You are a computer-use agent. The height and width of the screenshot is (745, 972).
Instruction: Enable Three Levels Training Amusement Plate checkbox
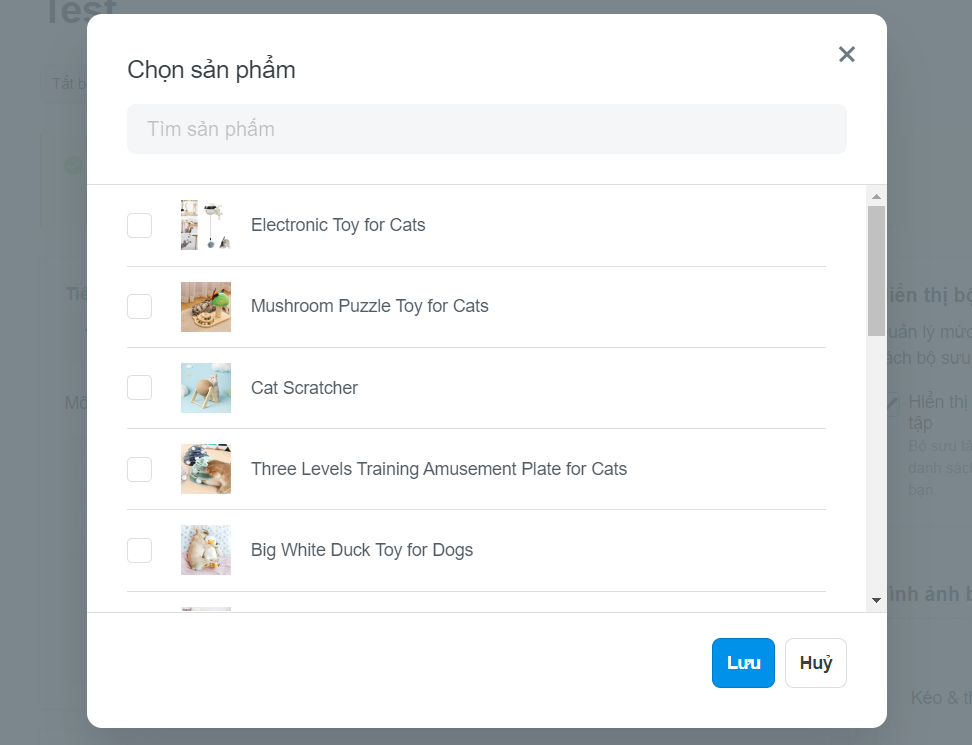pyautogui.click(x=139, y=469)
